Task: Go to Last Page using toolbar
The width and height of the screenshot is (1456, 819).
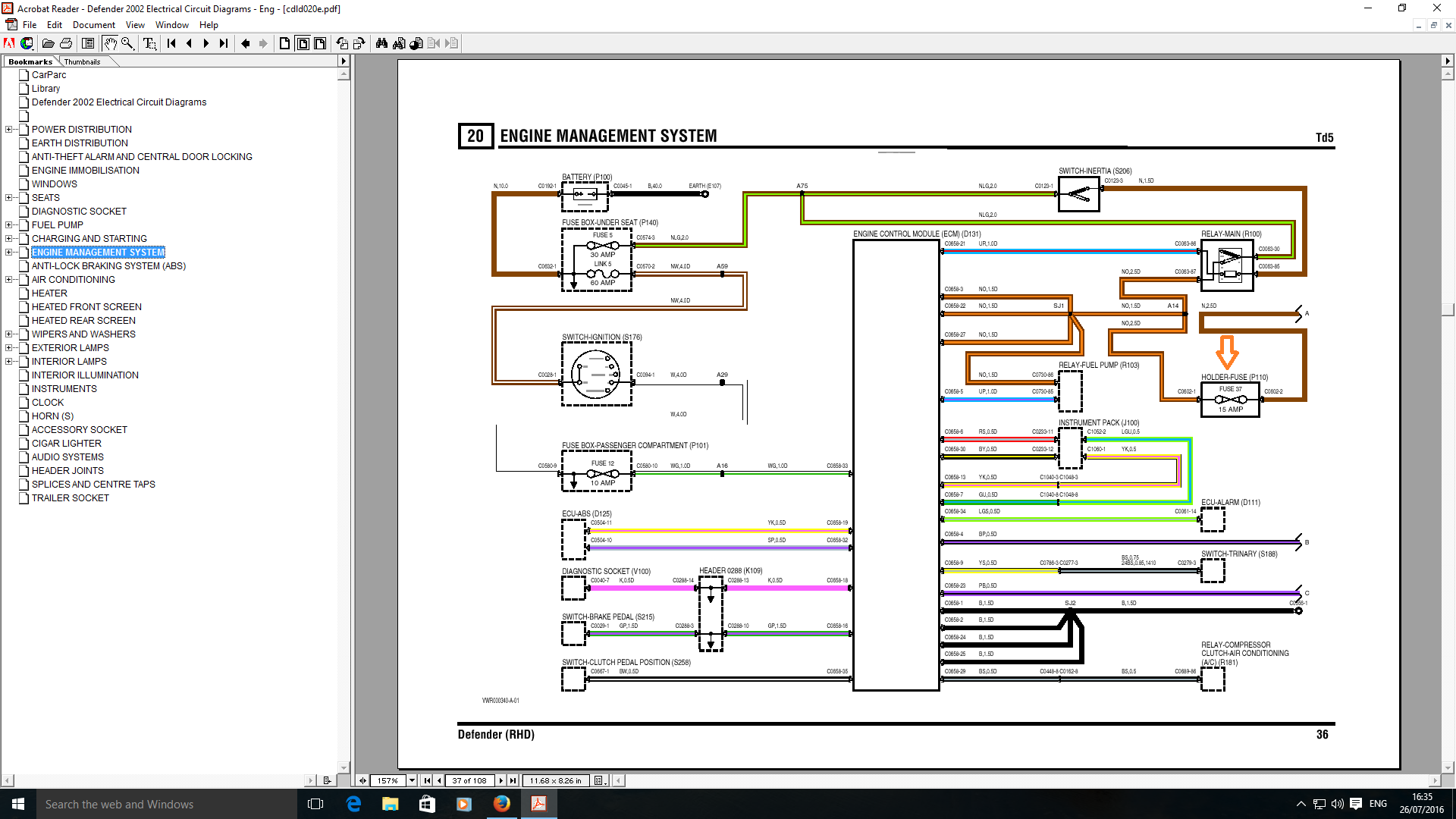Action: 224,43
